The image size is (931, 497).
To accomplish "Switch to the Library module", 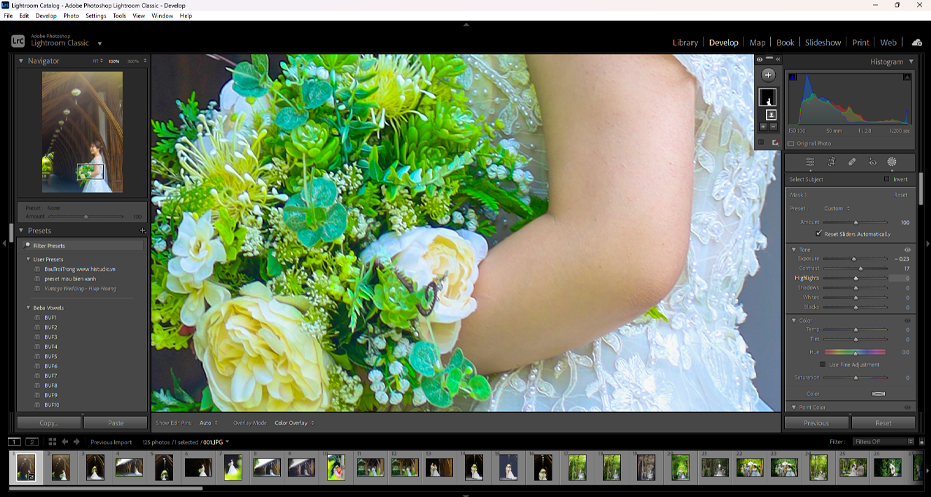I will (x=685, y=43).
